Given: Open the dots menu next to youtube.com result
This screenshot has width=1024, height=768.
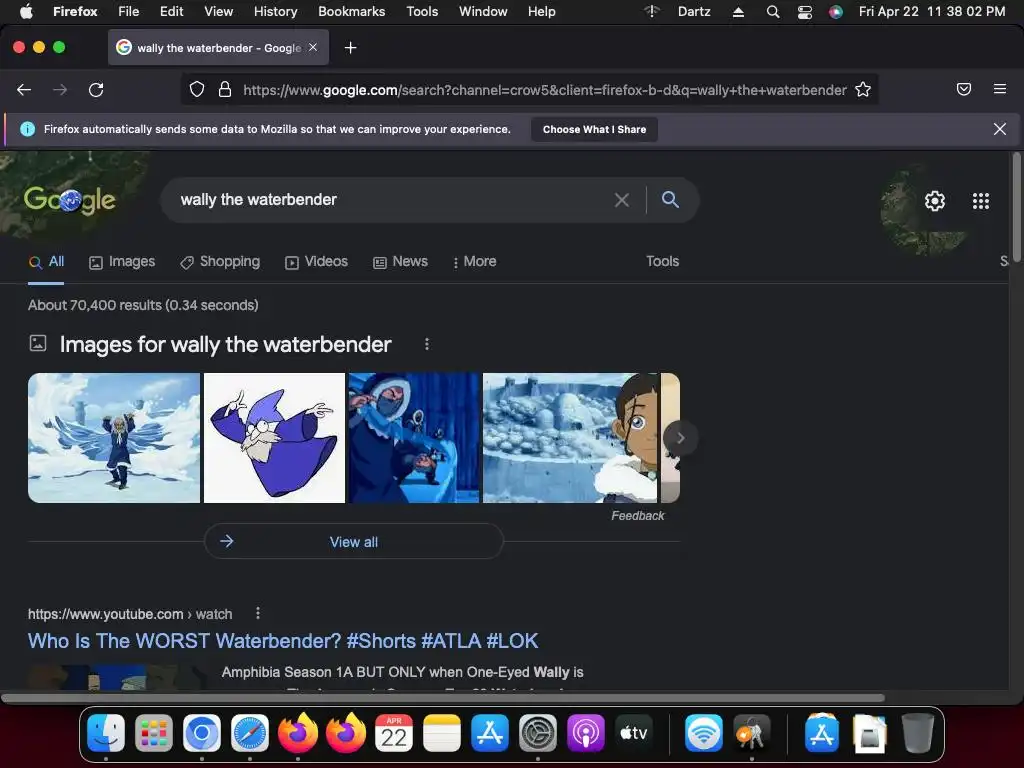Looking at the screenshot, I should pyautogui.click(x=258, y=613).
